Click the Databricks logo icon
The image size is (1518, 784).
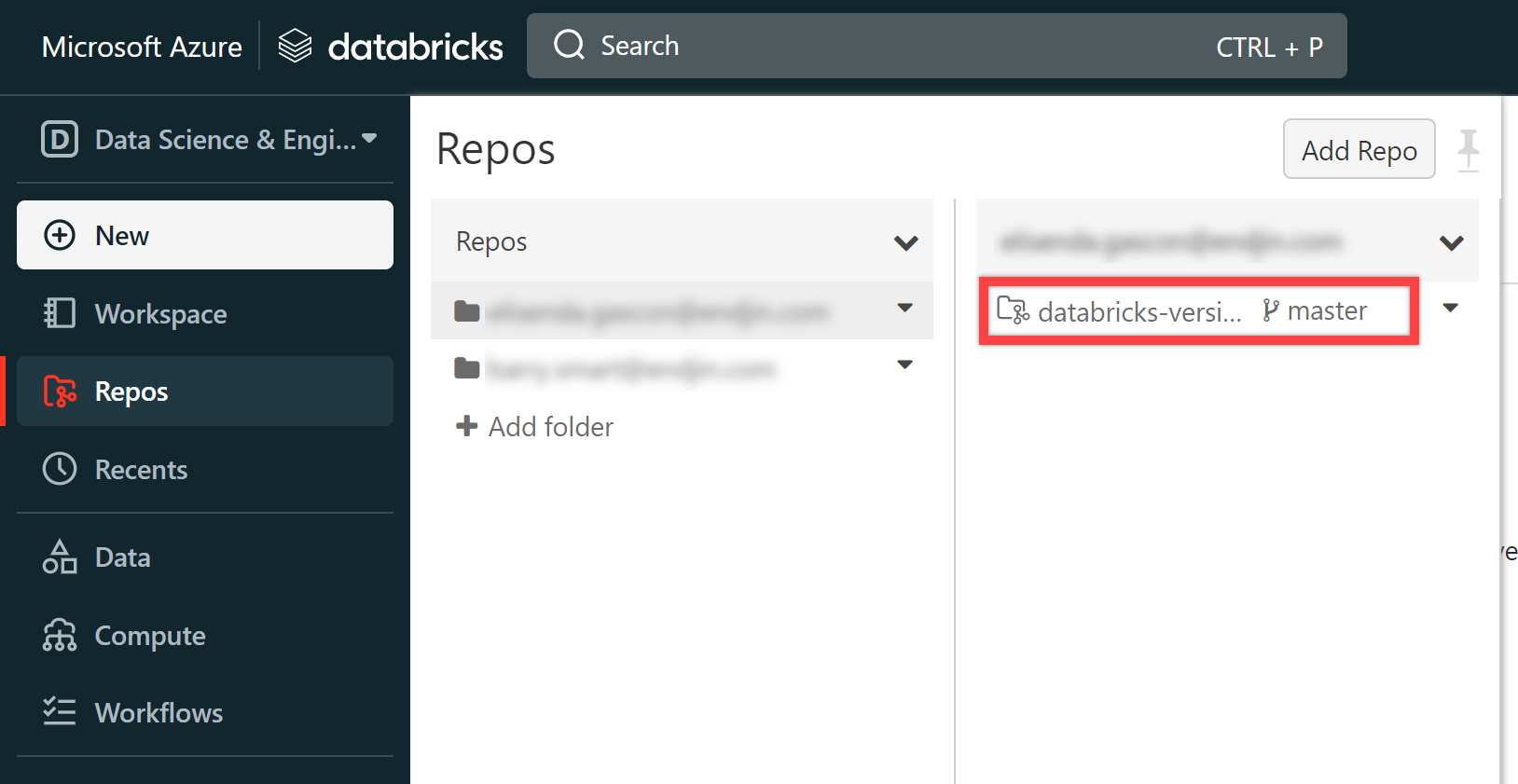295,46
